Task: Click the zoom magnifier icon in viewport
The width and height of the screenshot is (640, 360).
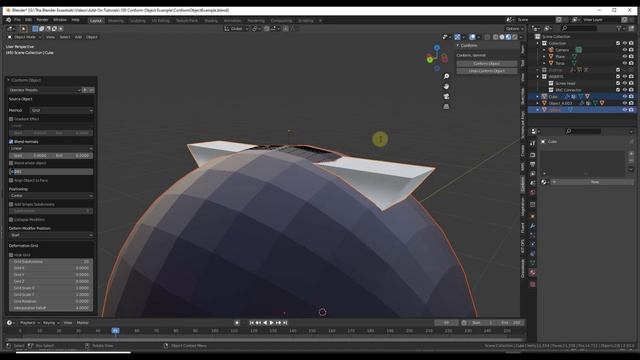Action: [446, 76]
